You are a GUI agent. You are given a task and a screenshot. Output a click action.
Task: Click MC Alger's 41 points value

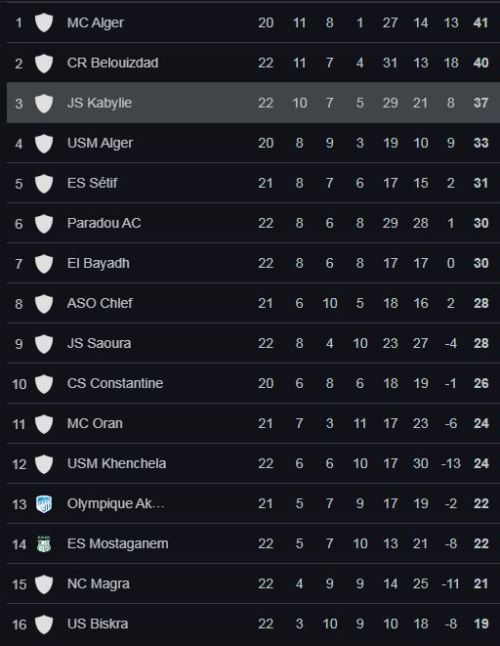tap(481, 23)
